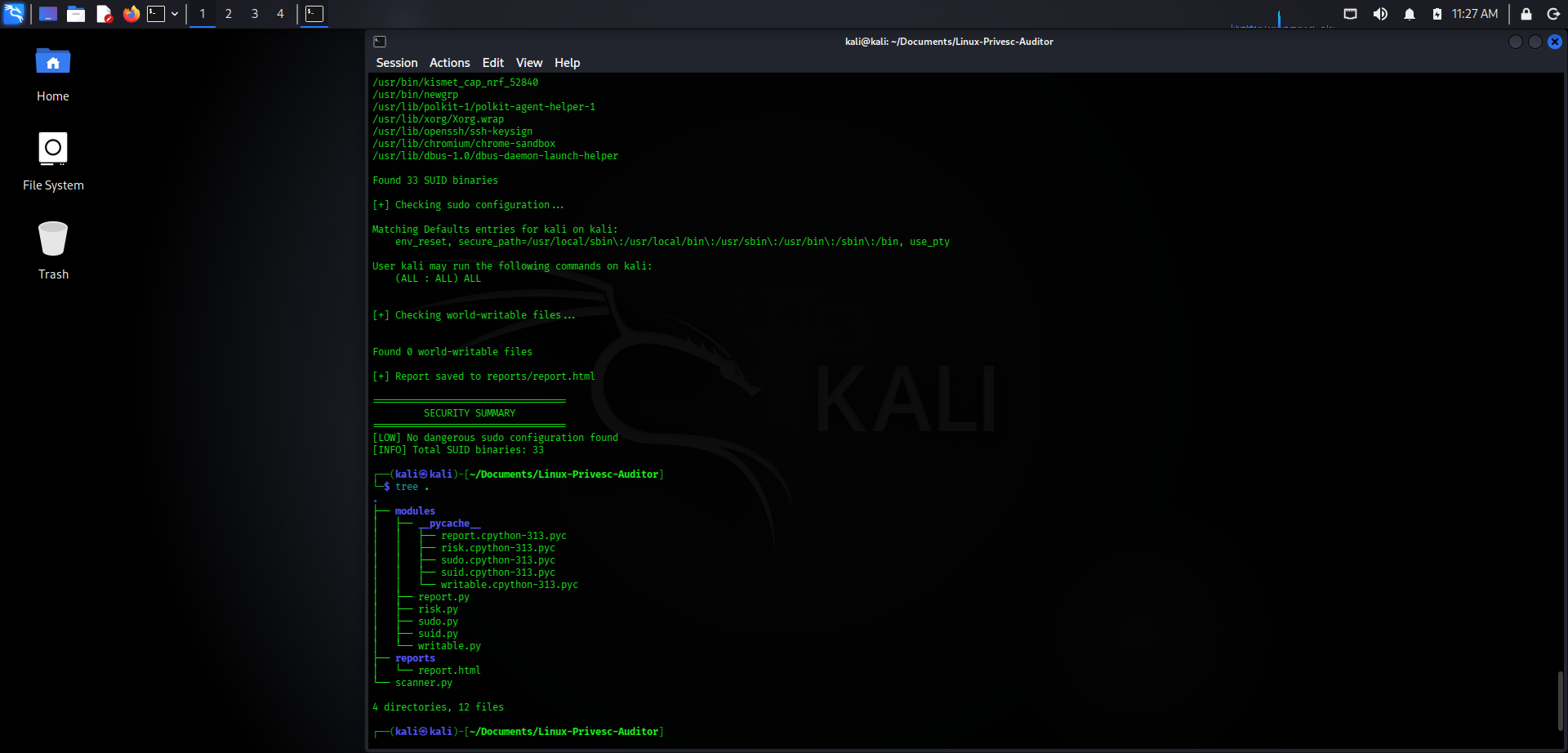
Task: Switch to workspace 1
Action: pyautogui.click(x=203, y=14)
